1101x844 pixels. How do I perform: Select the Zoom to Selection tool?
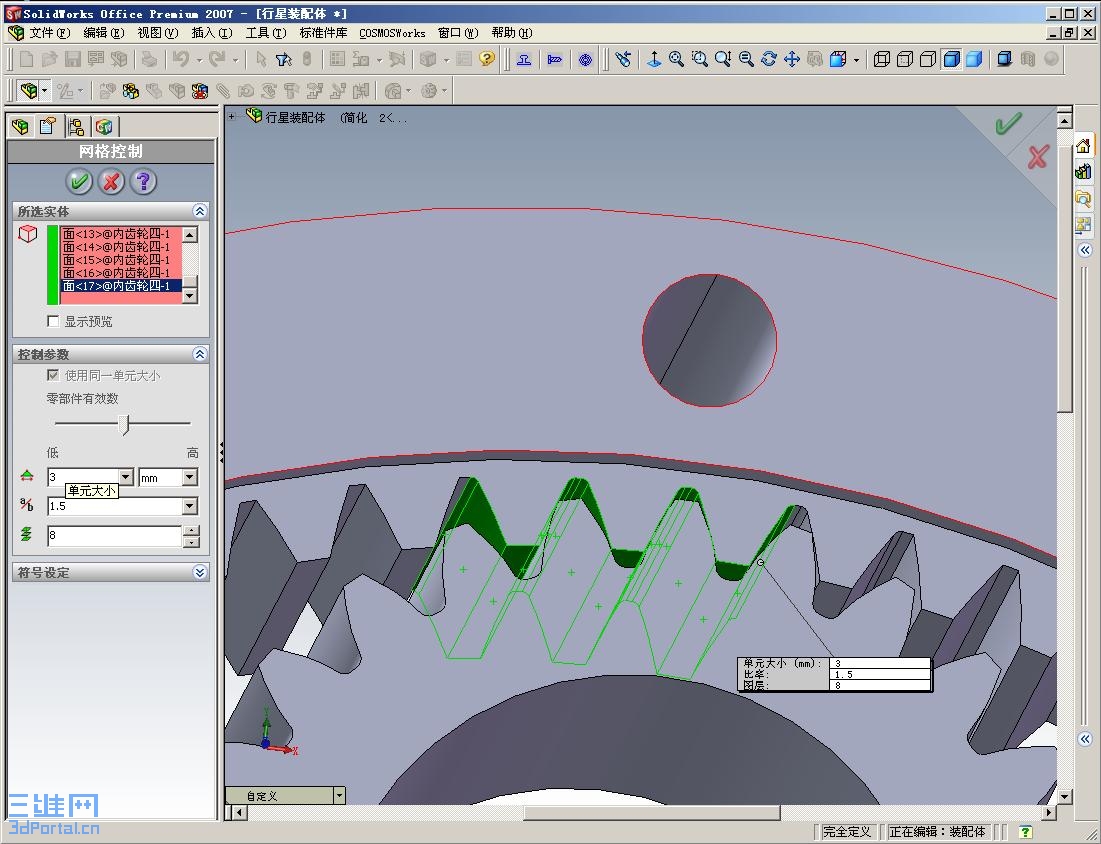[x=746, y=59]
